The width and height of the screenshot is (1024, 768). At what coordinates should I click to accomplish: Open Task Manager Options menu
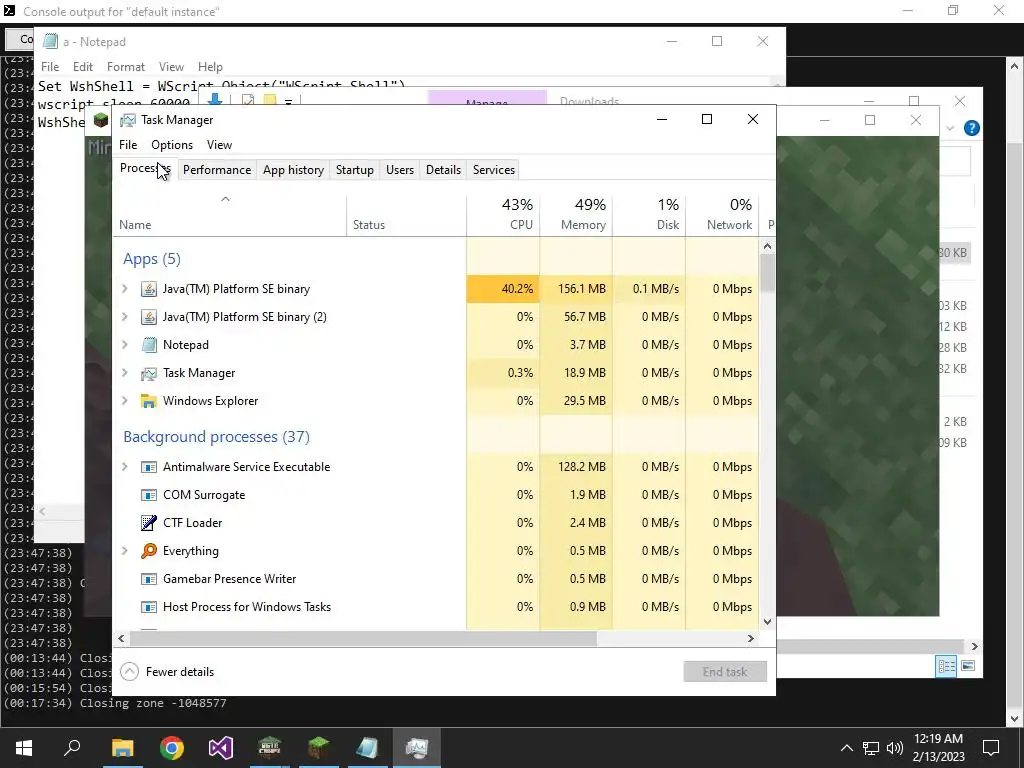[172, 145]
